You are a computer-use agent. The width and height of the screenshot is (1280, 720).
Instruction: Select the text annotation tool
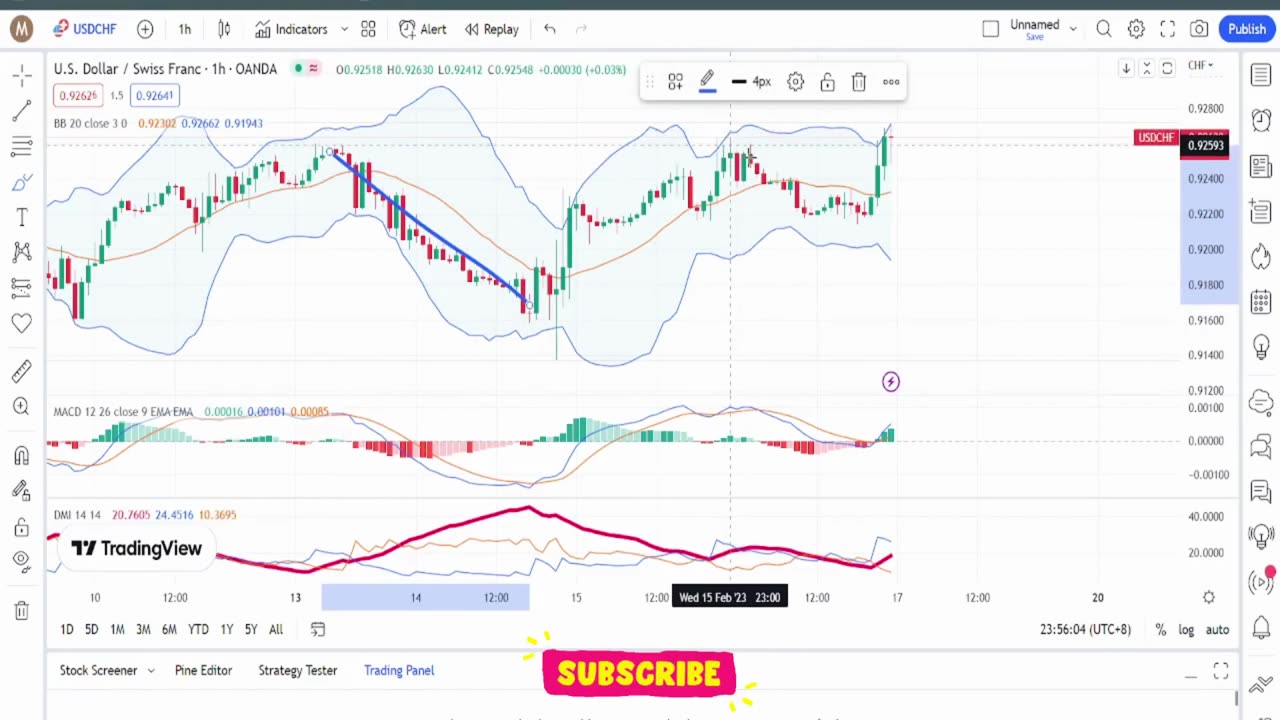pyautogui.click(x=21, y=217)
